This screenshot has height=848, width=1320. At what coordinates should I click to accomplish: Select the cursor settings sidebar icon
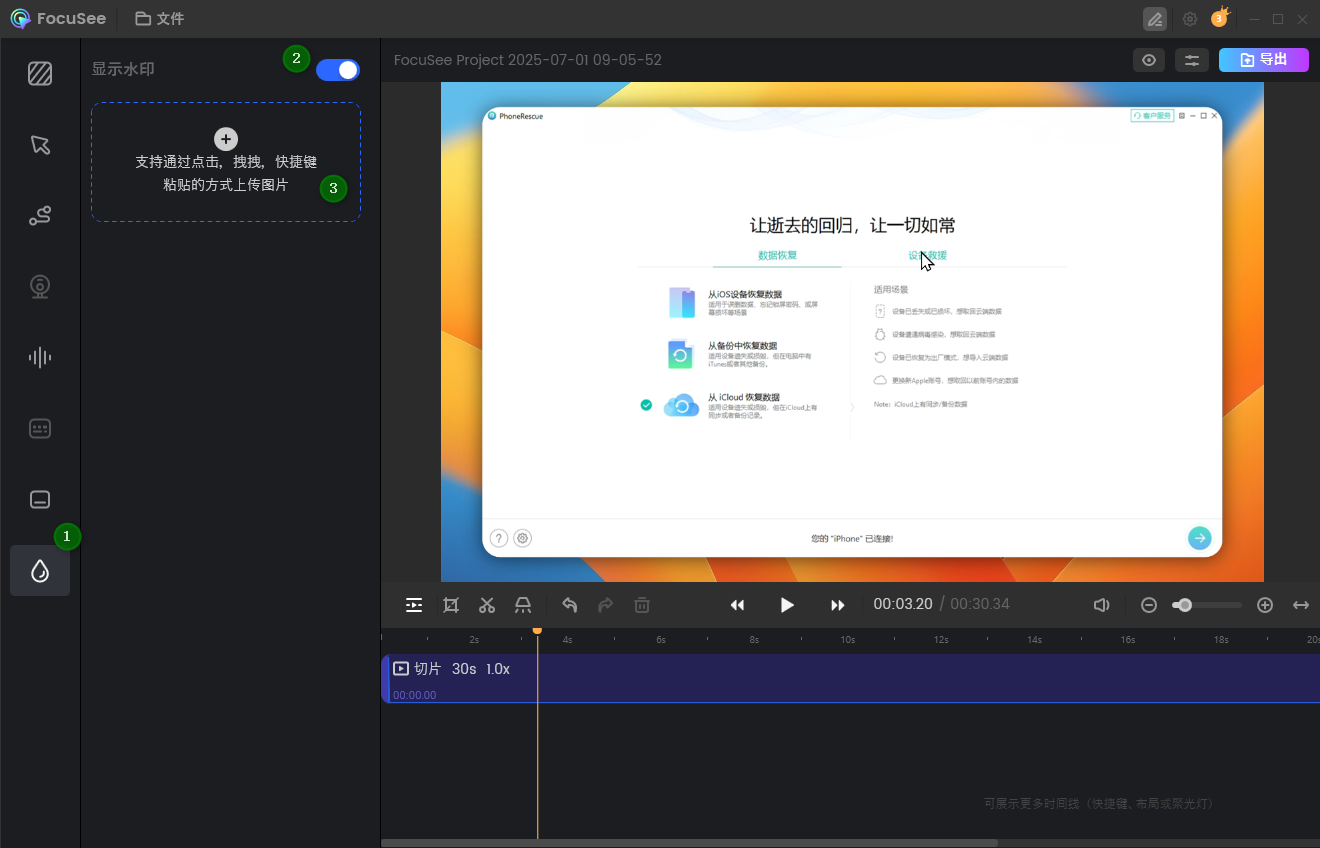tap(40, 145)
